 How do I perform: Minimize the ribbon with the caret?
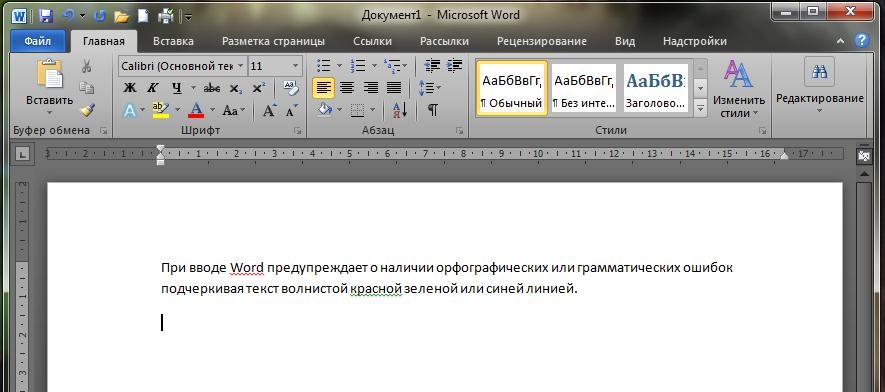(840, 41)
